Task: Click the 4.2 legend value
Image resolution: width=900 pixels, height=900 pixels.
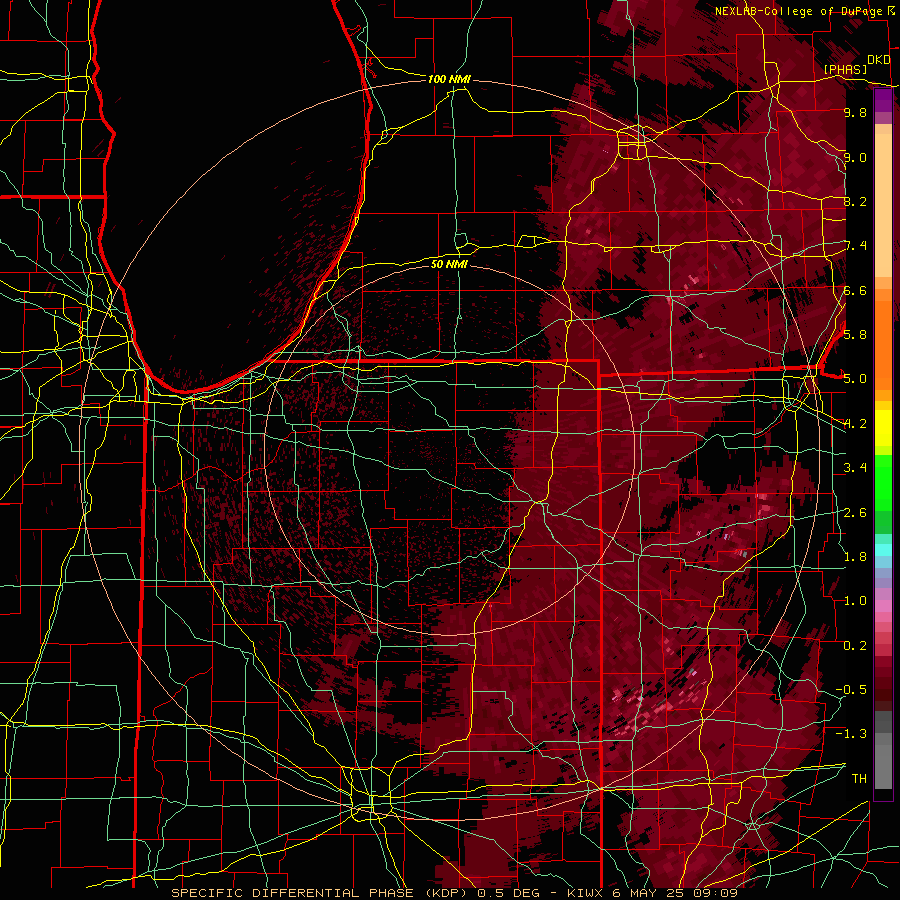Action: pos(855,424)
